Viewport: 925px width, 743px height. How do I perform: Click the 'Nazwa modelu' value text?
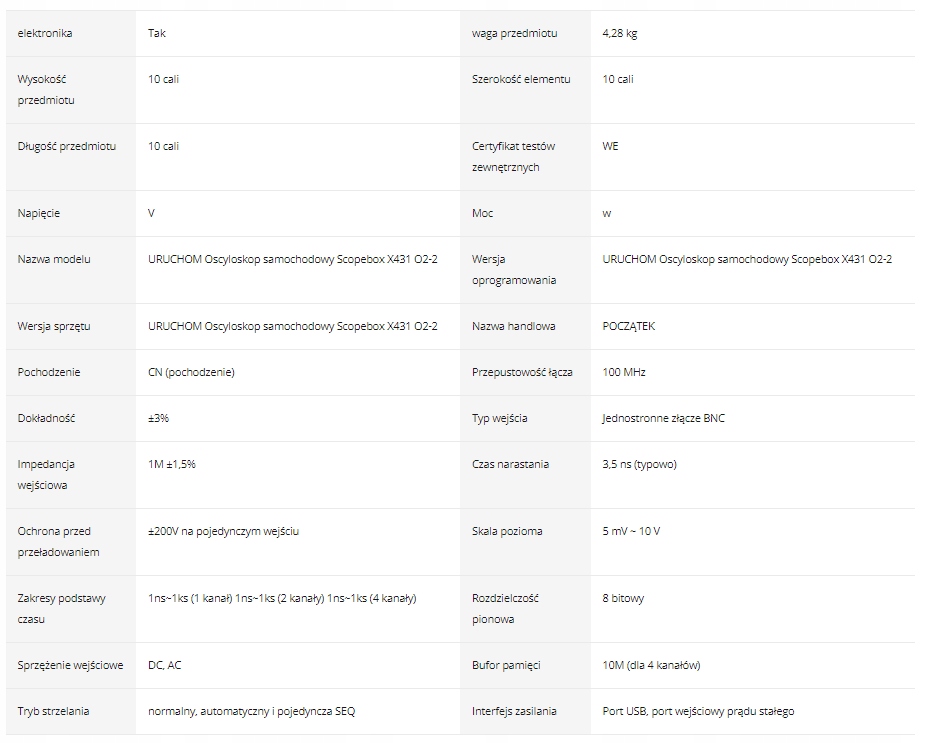click(x=292, y=259)
